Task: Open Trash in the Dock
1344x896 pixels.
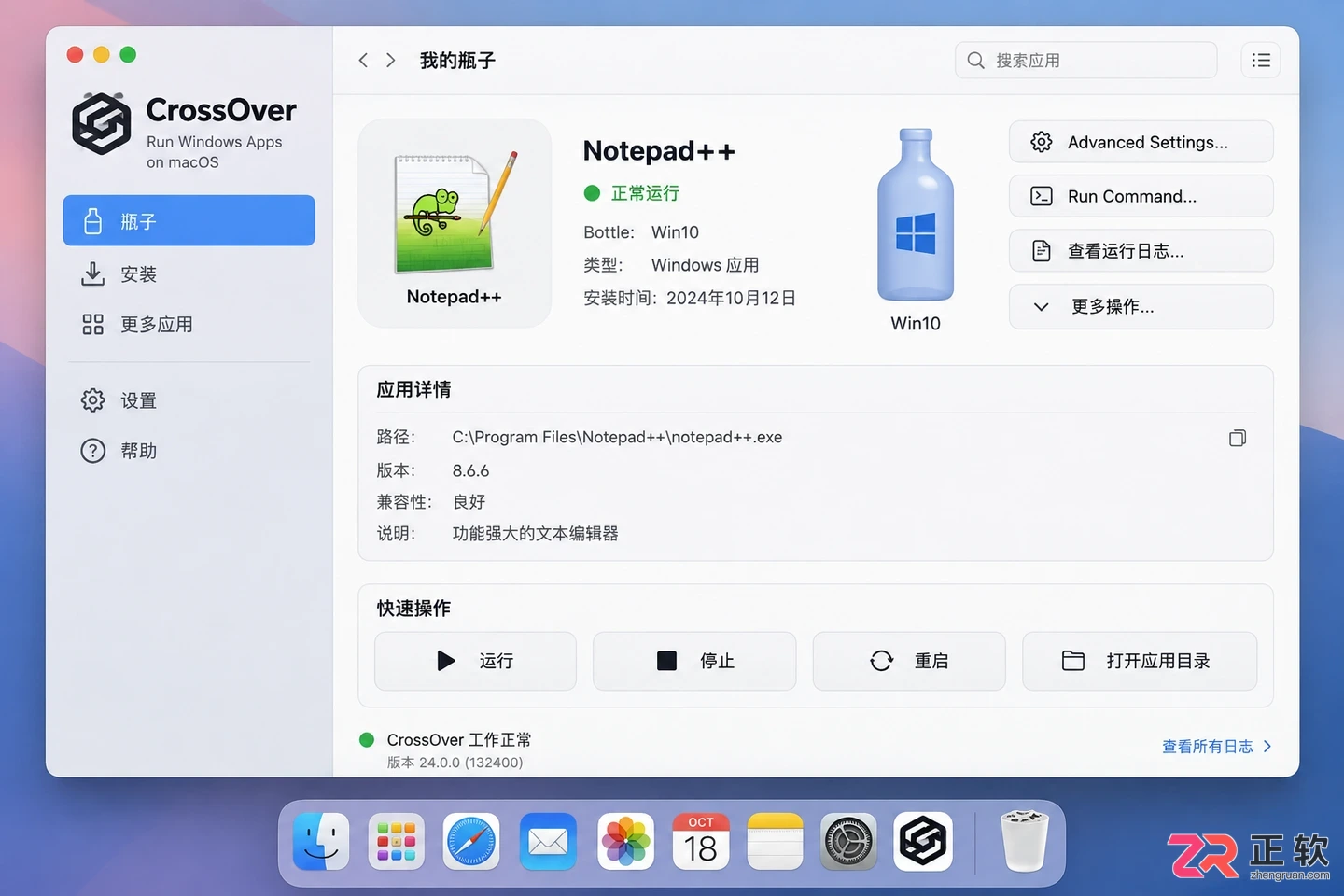Action: tap(1024, 842)
